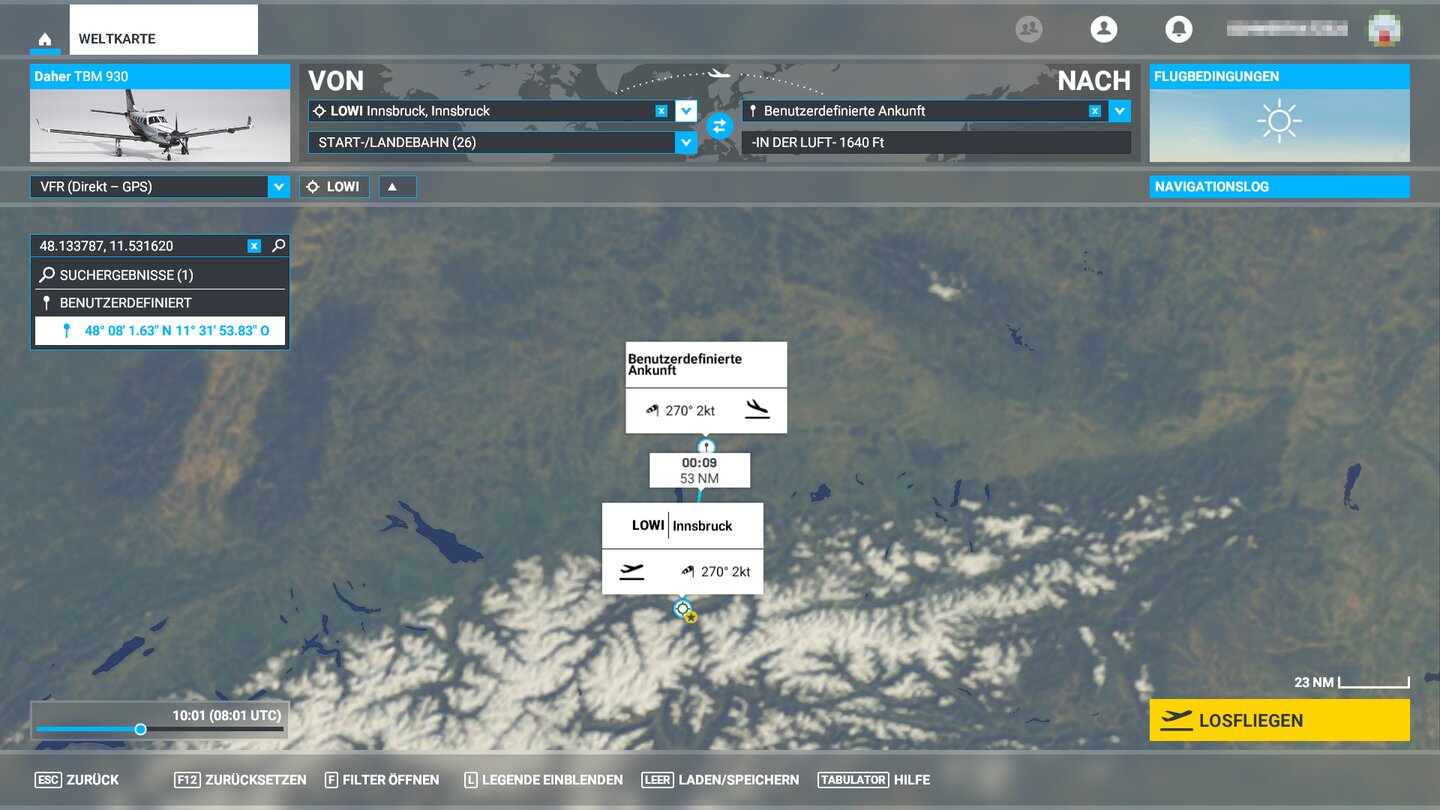Swap departure and arrival airports
Image resolution: width=1440 pixels, height=810 pixels.
click(719, 126)
